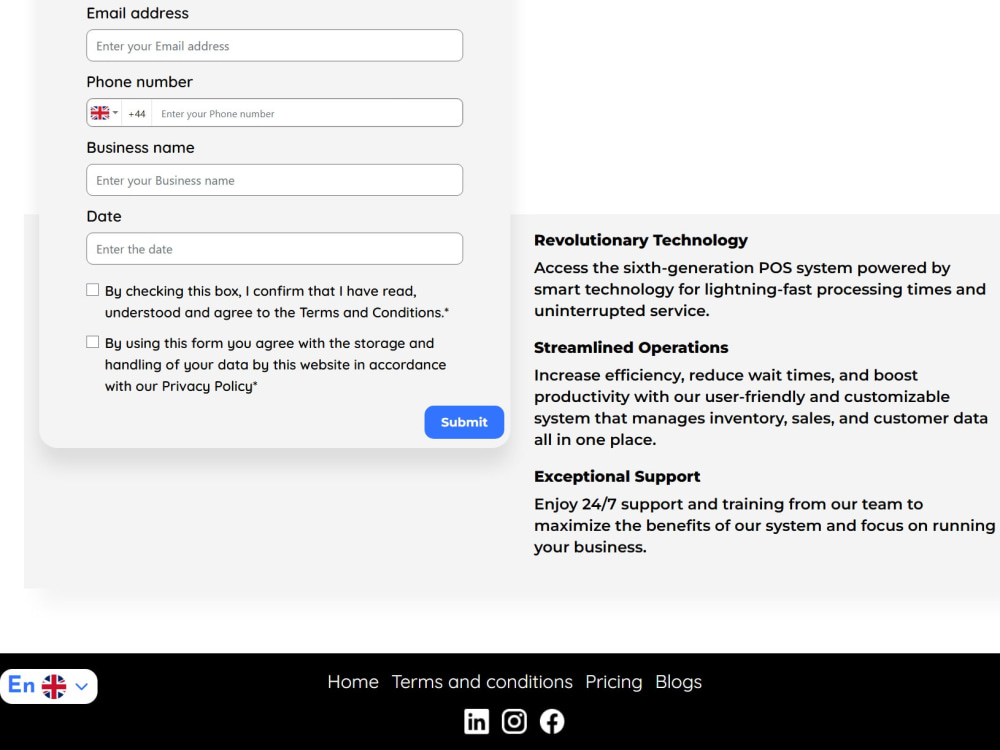Go to Home in the footer
The image size is (1000, 750).
(353, 682)
